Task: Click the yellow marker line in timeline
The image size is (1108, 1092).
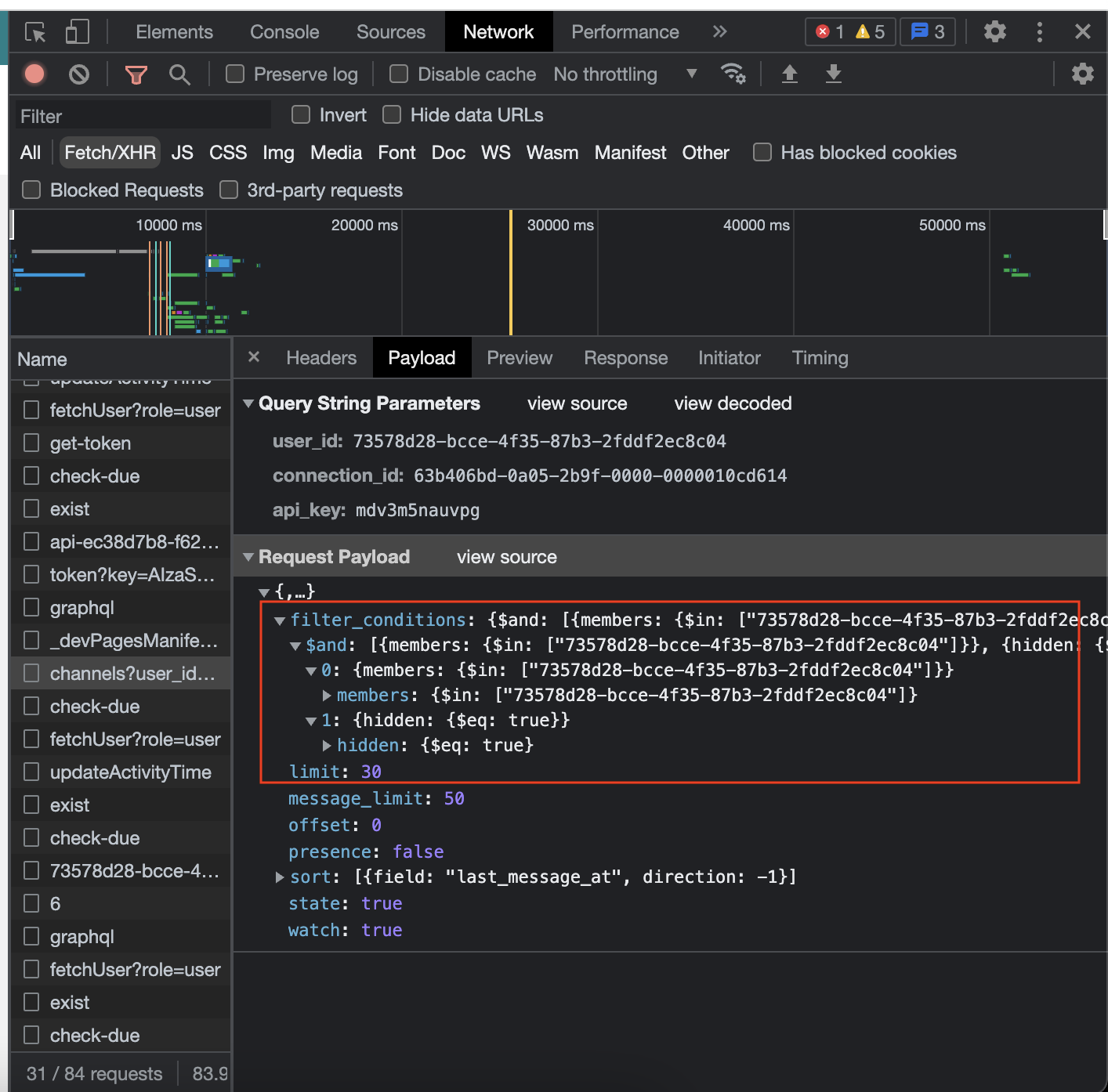Action: point(511,273)
